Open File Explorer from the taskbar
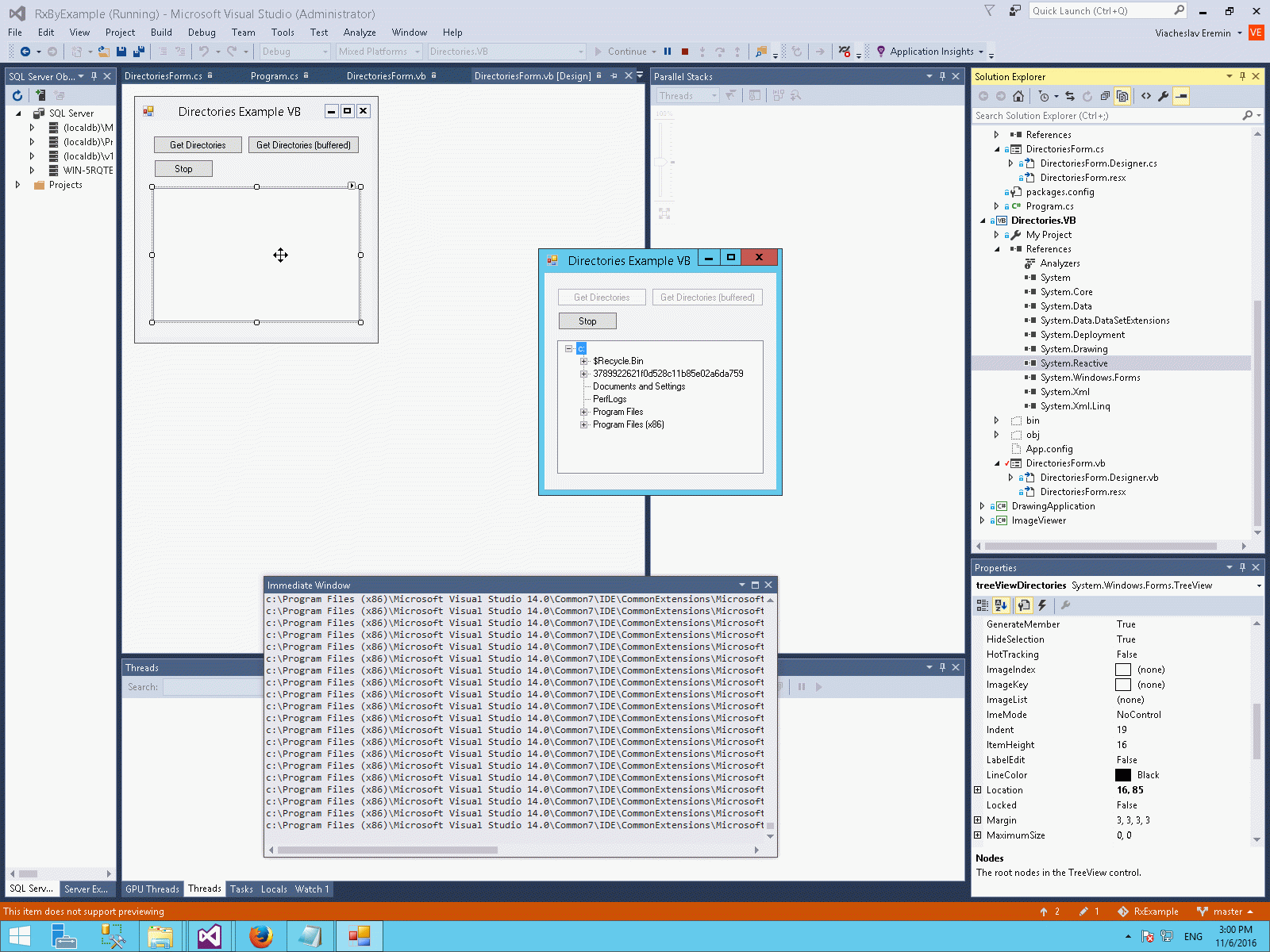Image resolution: width=1270 pixels, height=952 pixels. pyautogui.click(x=160, y=937)
